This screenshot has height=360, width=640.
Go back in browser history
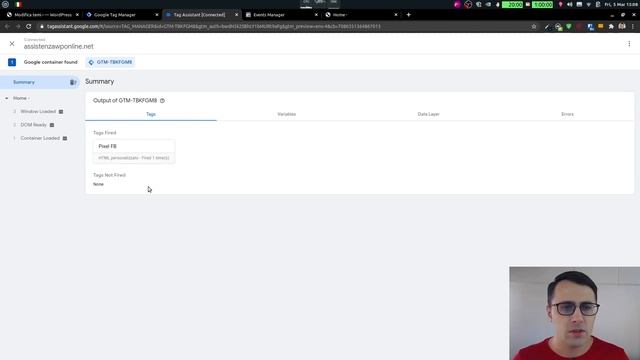click(x=7, y=27)
